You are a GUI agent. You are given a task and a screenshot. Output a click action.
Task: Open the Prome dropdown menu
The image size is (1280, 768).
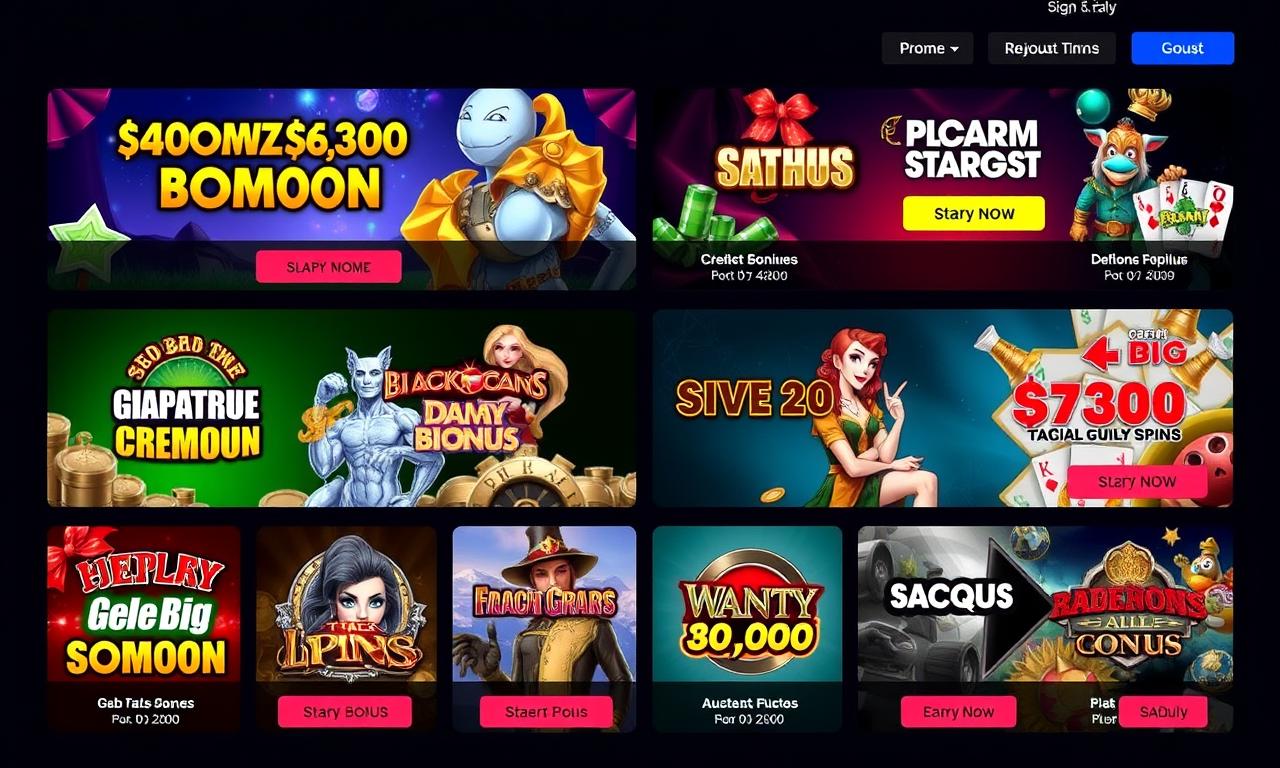point(927,48)
